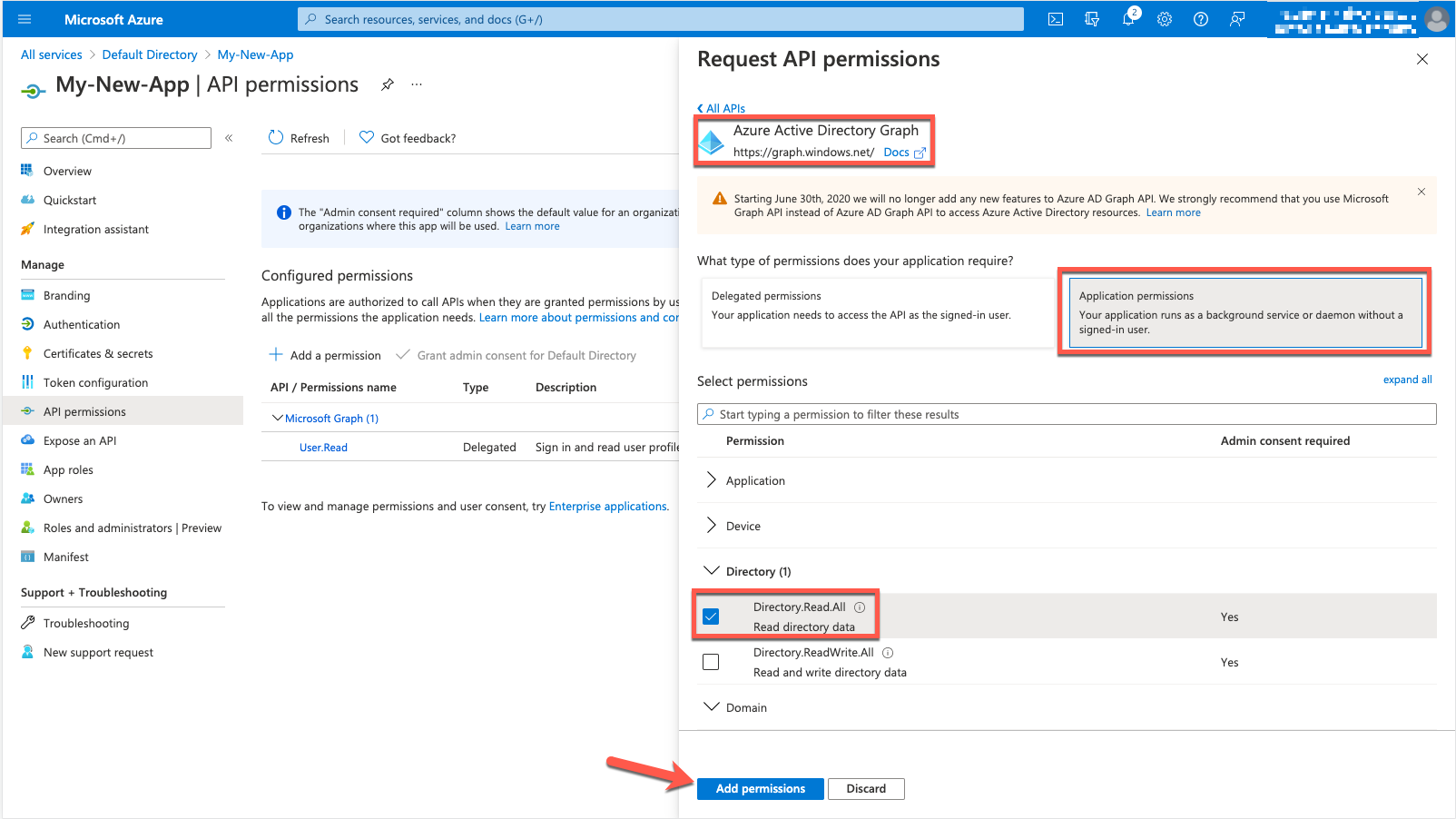The width and height of the screenshot is (1456, 819).
Task: Click the Quickstart sidebar icon
Action: pos(27,200)
